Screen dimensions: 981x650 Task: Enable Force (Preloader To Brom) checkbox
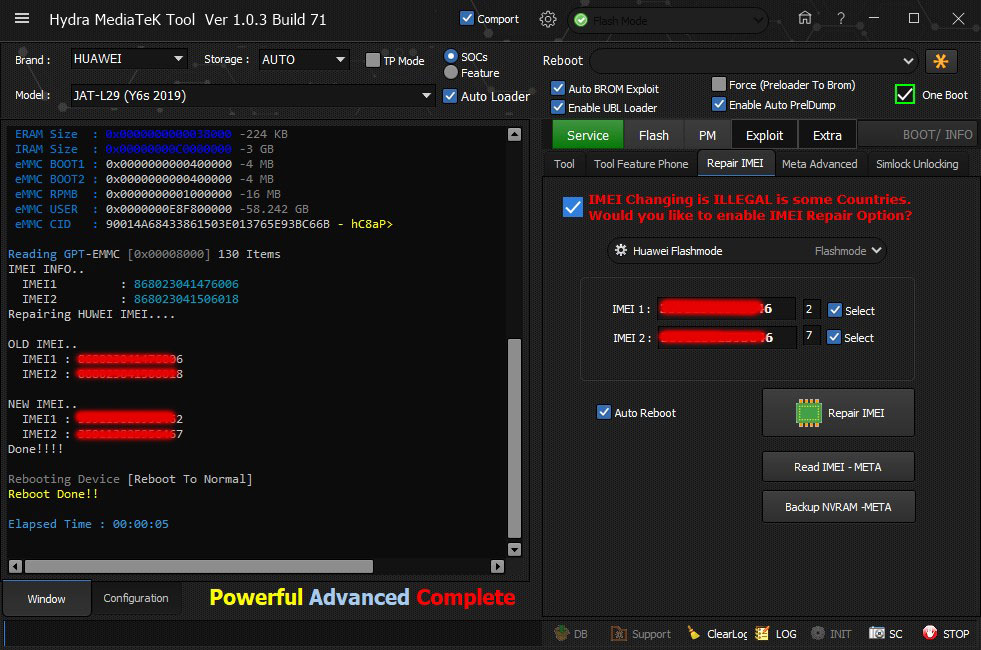[x=719, y=85]
